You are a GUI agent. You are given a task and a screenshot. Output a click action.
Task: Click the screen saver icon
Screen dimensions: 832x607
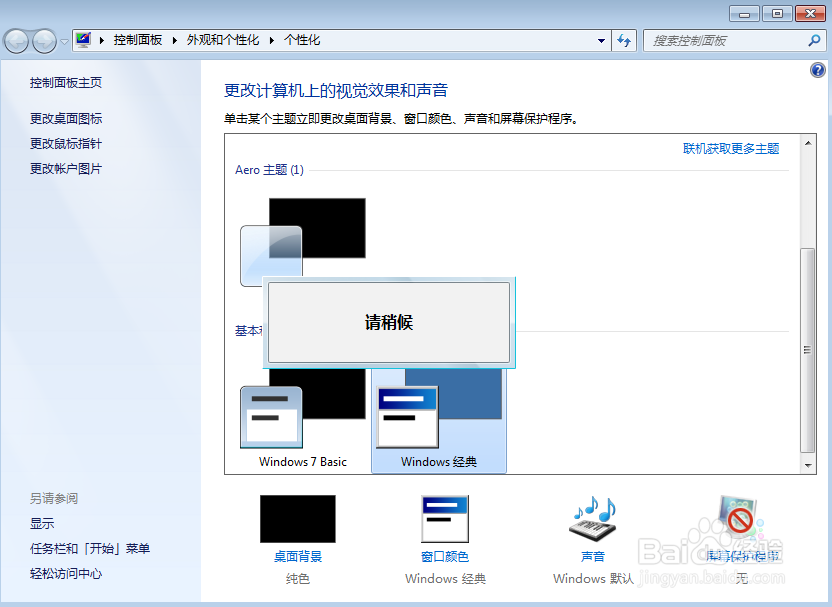tap(740, 517)
